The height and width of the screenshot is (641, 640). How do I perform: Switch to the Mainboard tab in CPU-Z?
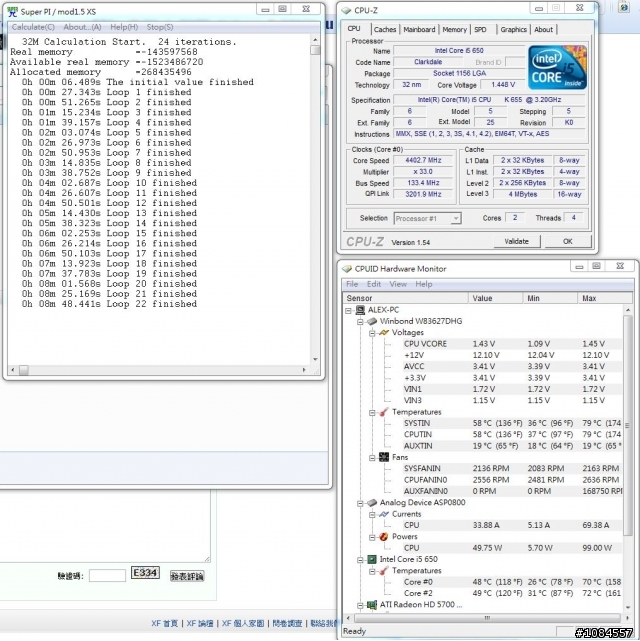[x=419, y=29]
